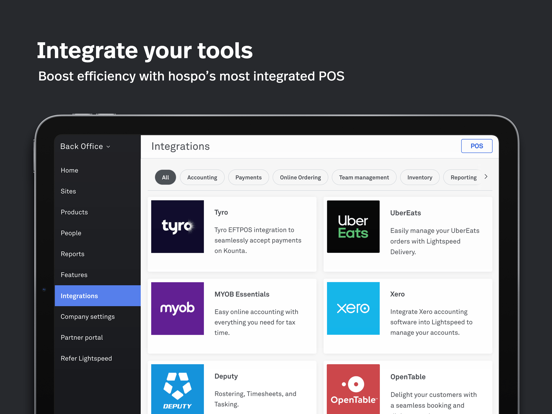Click 'Rostering, Timesheets, and Tasking' text
The height and width of the screenshot is (414, 552).
tap(255, 399)
